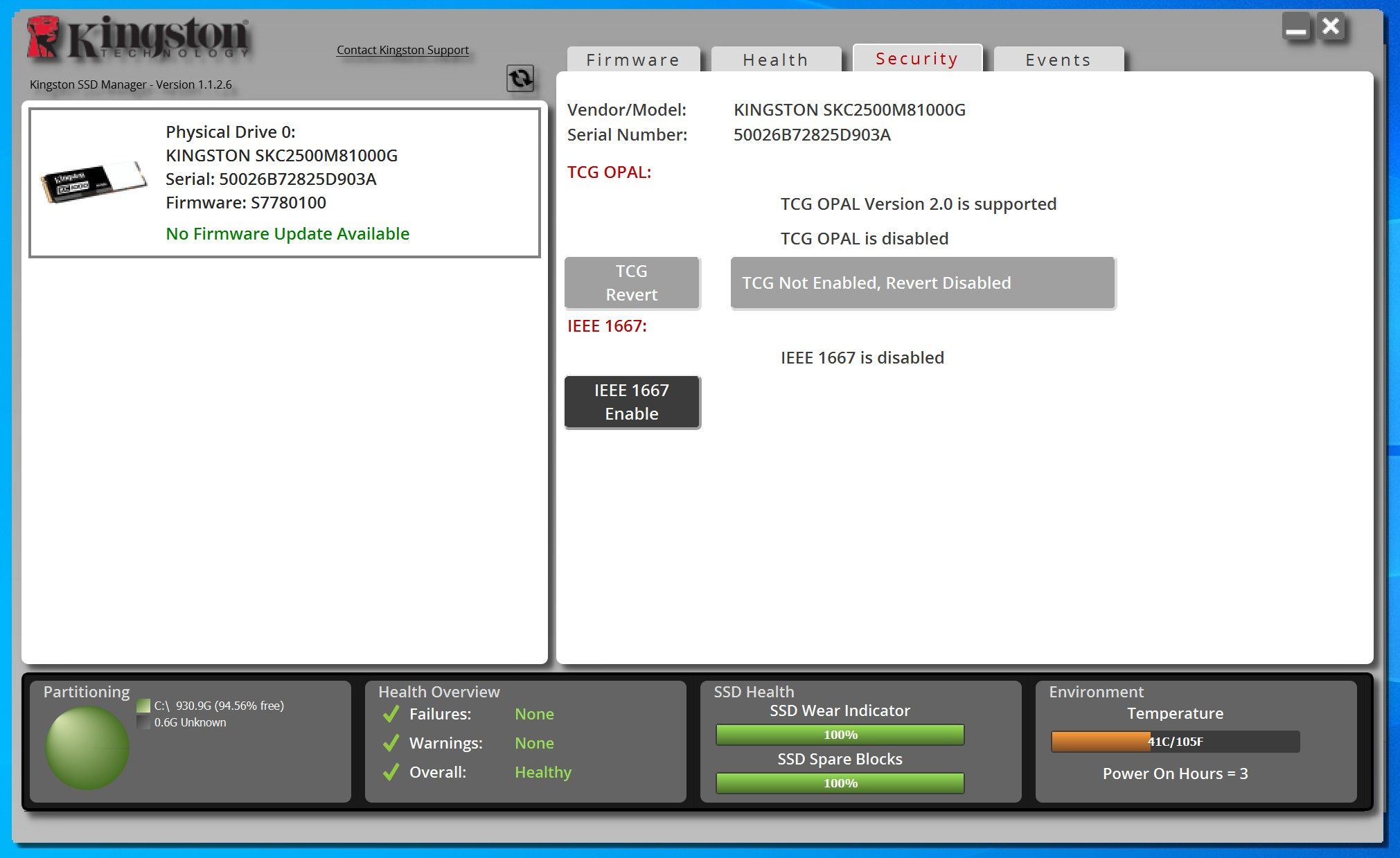Click the Overall green checkmark
Viewport: 1400px width, 858px height.
click(391, 771)
